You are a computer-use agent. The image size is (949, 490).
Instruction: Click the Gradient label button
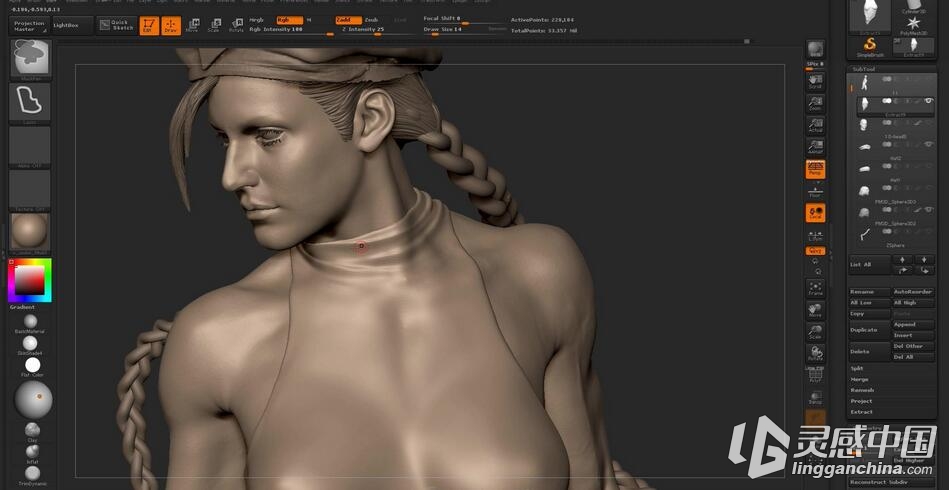pos(22,307)
